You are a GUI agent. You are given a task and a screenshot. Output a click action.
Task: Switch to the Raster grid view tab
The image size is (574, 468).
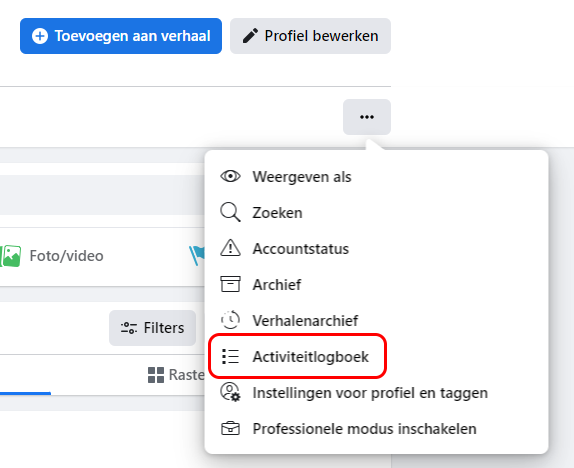pyautogui.click(x=176, y=375)
